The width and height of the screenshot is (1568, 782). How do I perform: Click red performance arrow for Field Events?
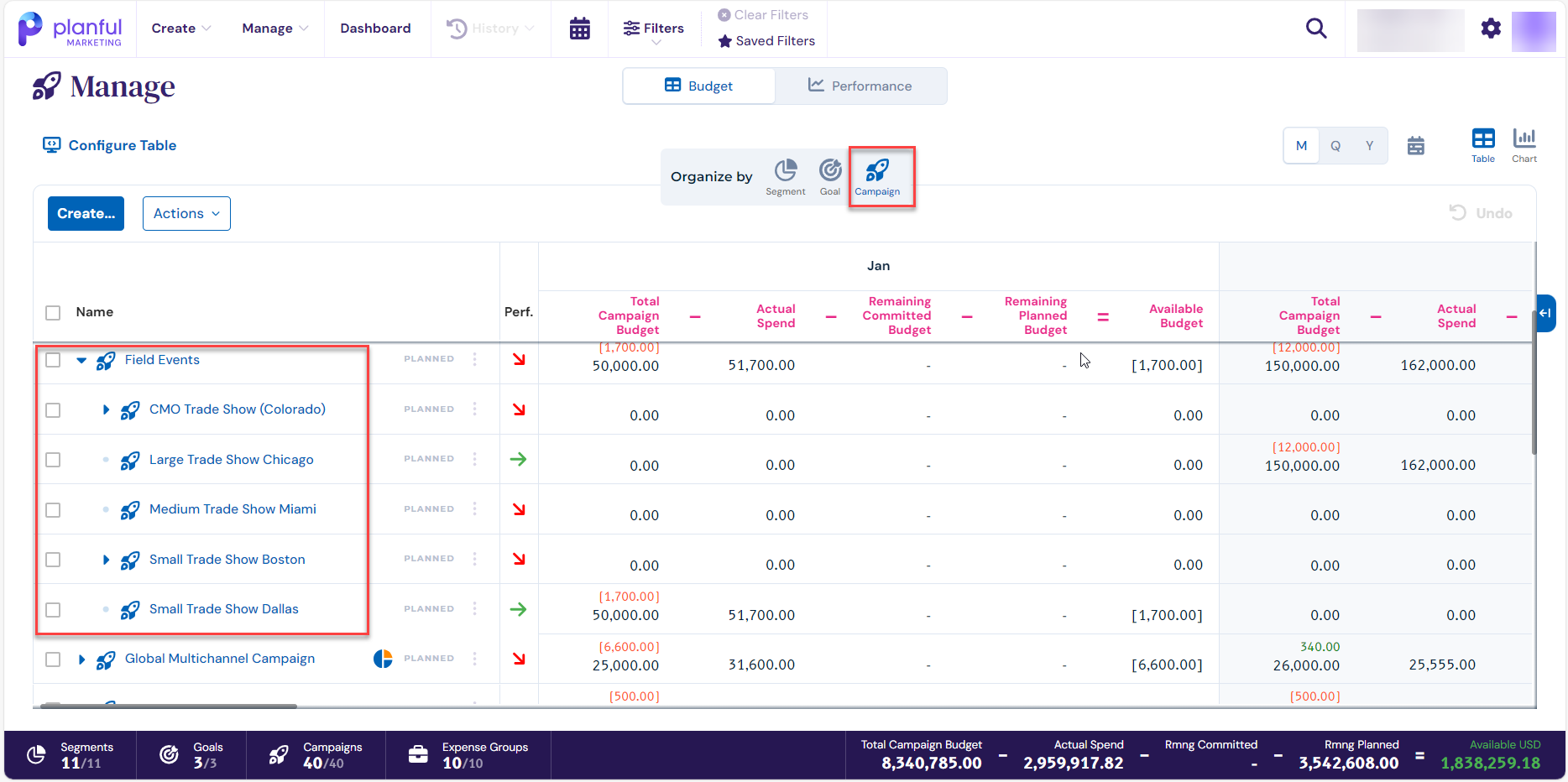[x=519, y=359]
